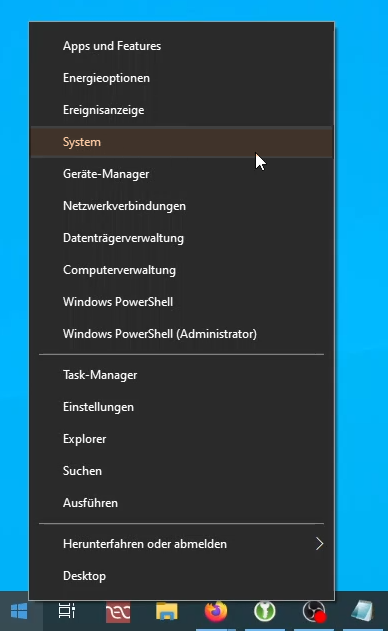
Task: Open File Explorer from the taskbar
Action: pos(167,612)
